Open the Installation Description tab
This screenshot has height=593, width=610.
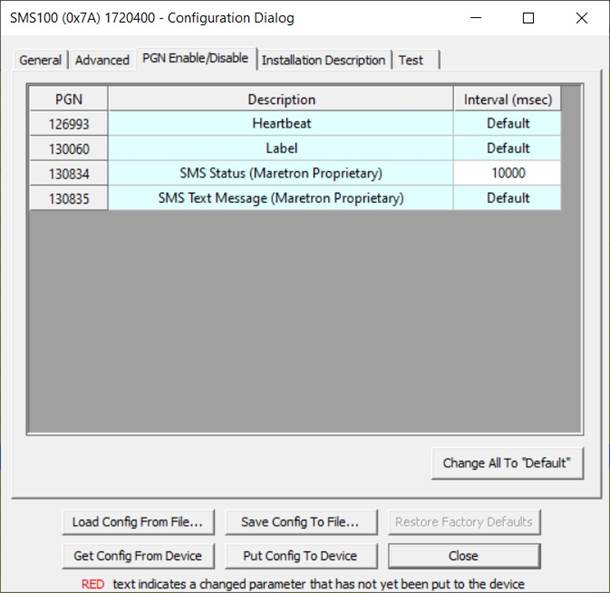click(x=323, y=60)
